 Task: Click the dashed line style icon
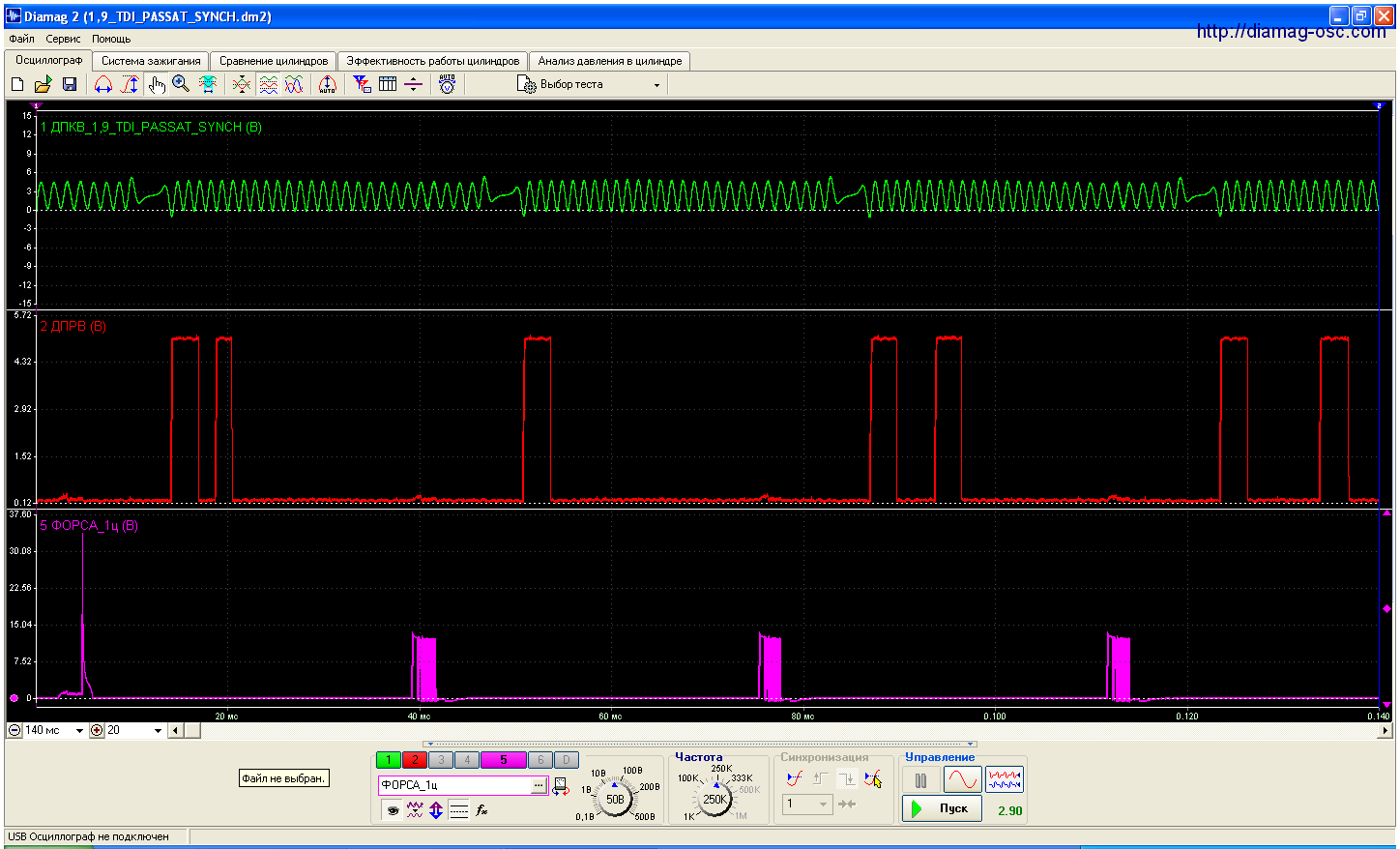click(x=459, y=810)
